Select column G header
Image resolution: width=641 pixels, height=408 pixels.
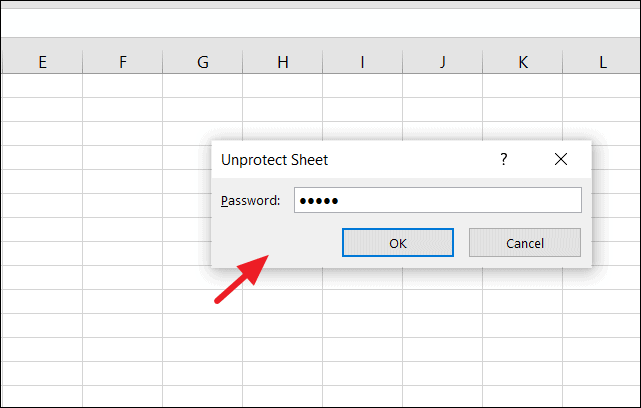(202, 62)
